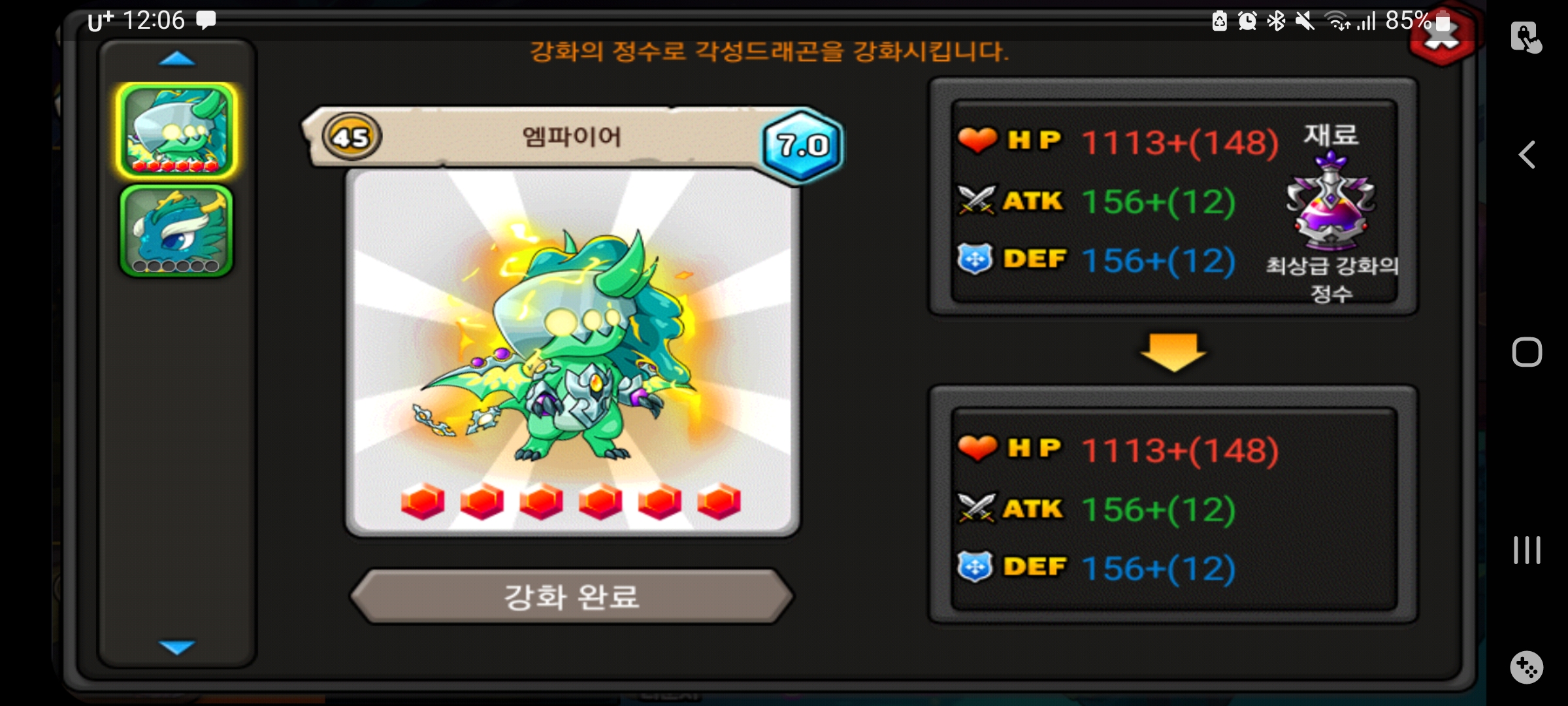This screenshot has height=706, width=1568.
Task: Click the 엠파이어 dragon name banner
Action: click(x=571, y=137)
